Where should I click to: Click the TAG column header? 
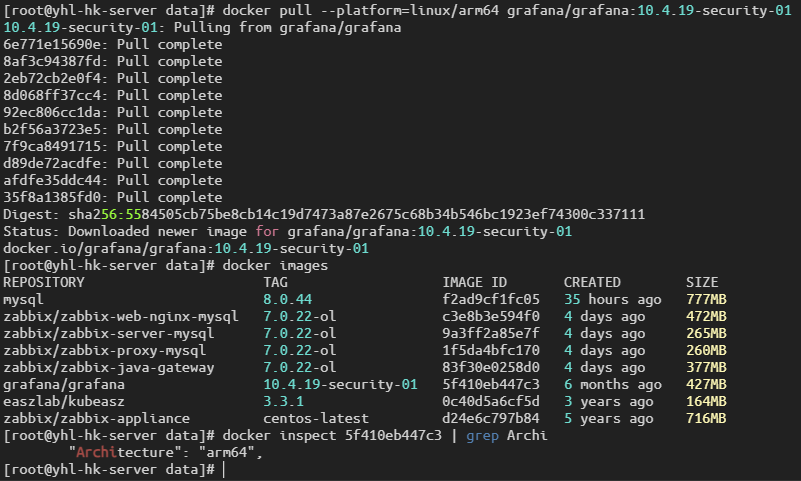(276, 282)
